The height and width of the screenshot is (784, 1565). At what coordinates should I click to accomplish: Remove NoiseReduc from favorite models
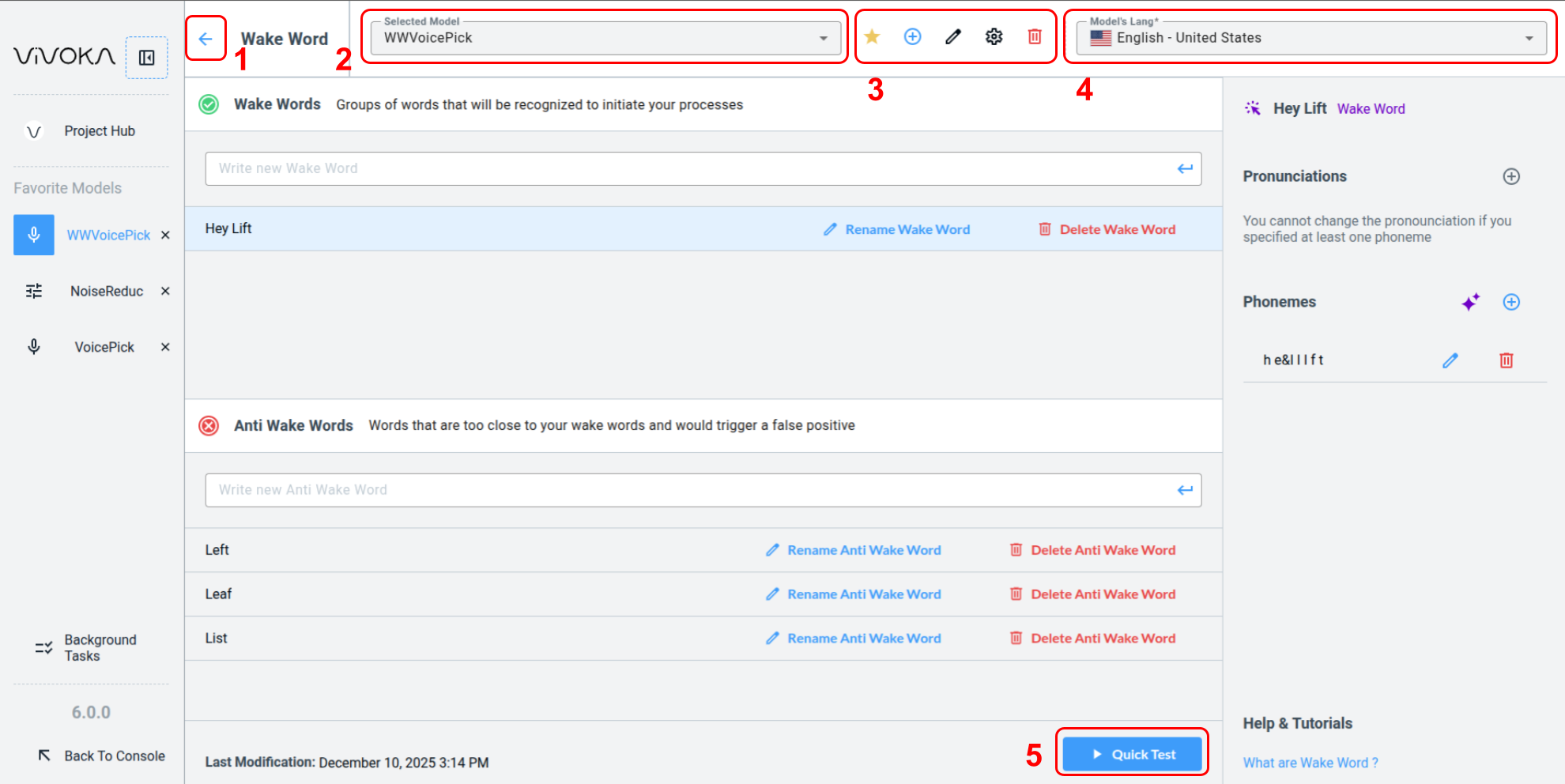(x=165, y=291)
